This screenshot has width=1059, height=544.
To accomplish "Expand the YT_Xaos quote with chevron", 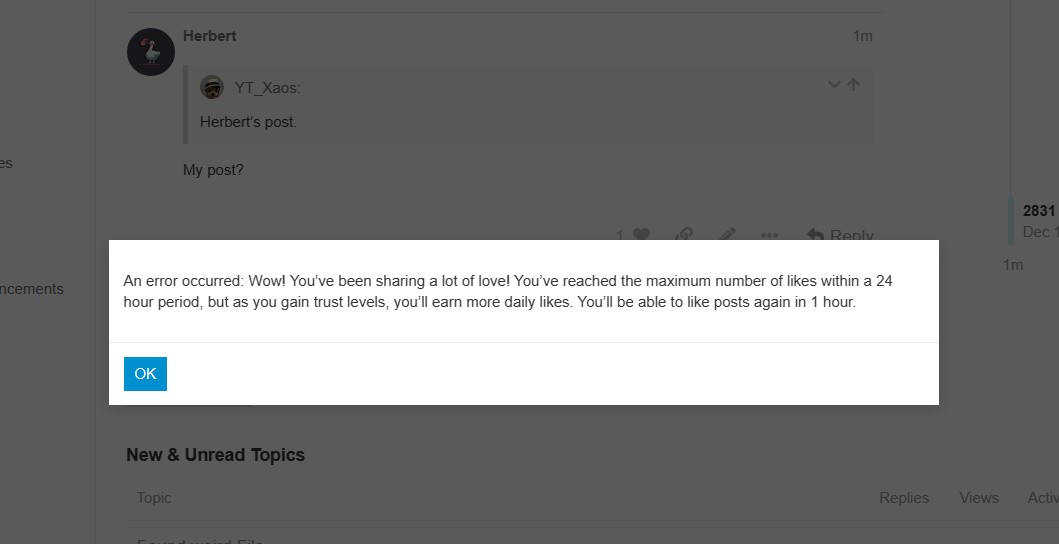I will coord(834,84).
